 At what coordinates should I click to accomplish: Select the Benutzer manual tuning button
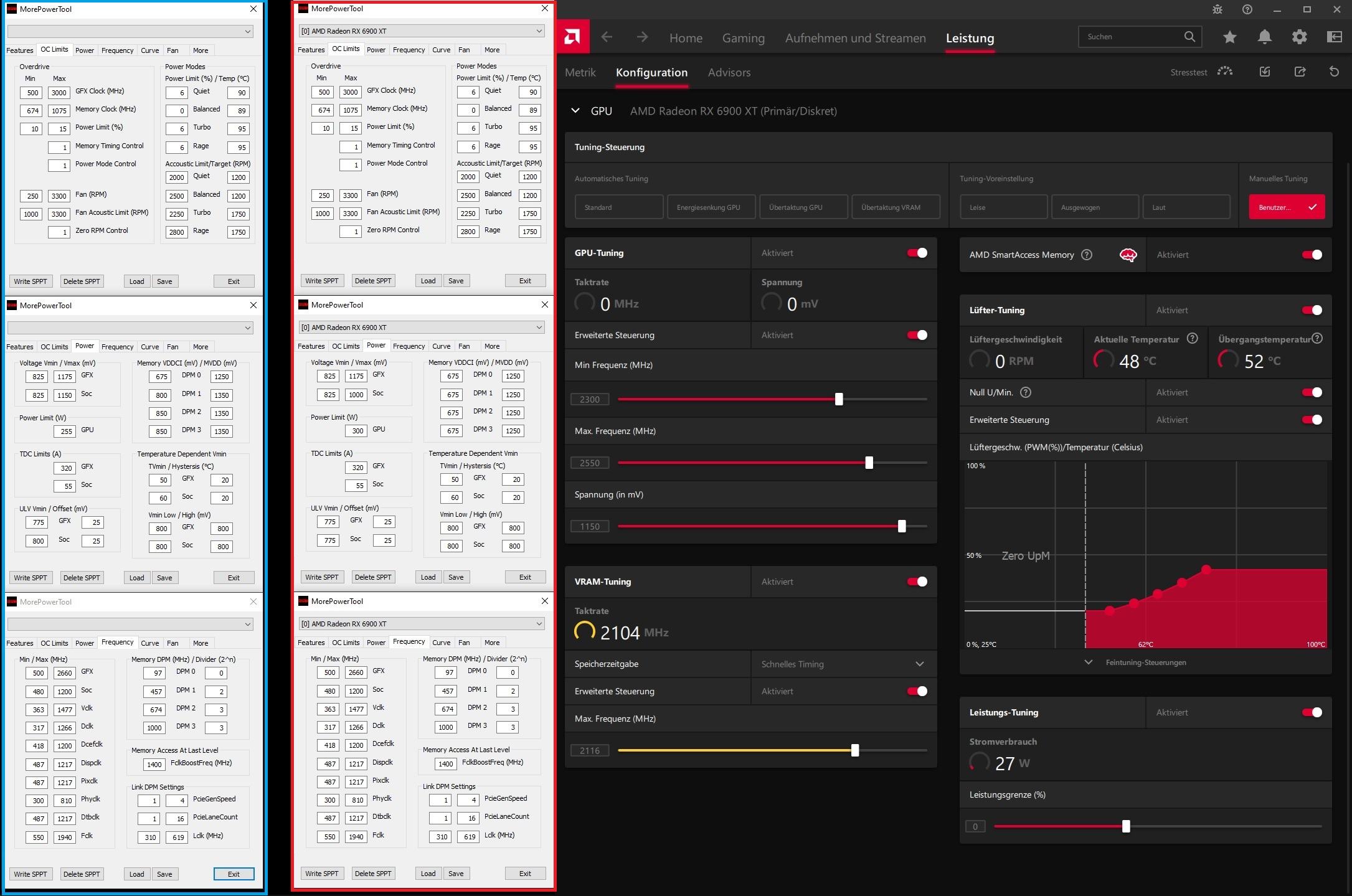[x=1287, y=207]
